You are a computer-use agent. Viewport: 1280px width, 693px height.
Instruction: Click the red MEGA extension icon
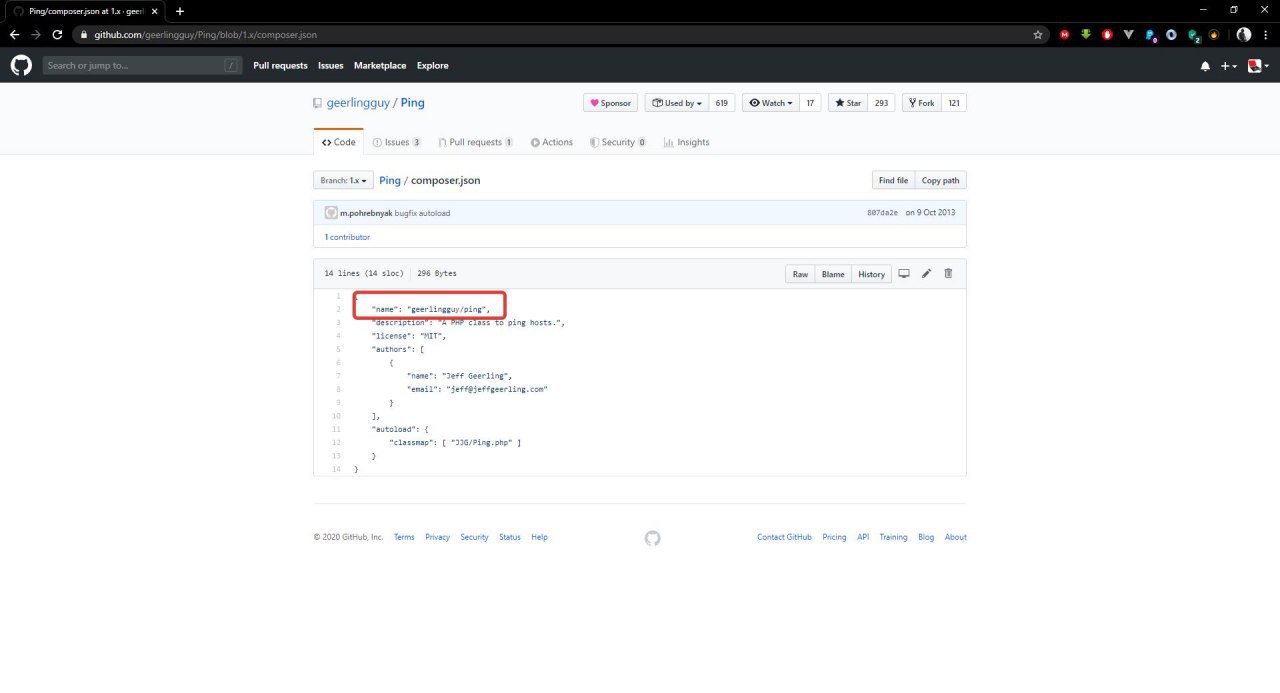(x=1065, y=34)
